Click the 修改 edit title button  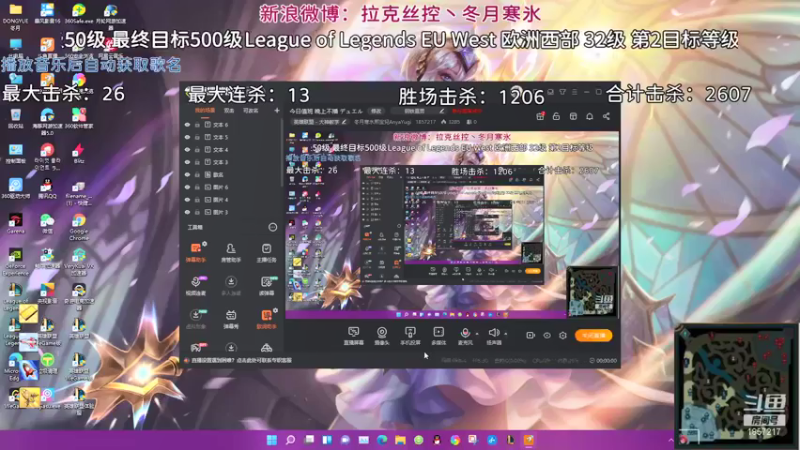tap(376, 111)
